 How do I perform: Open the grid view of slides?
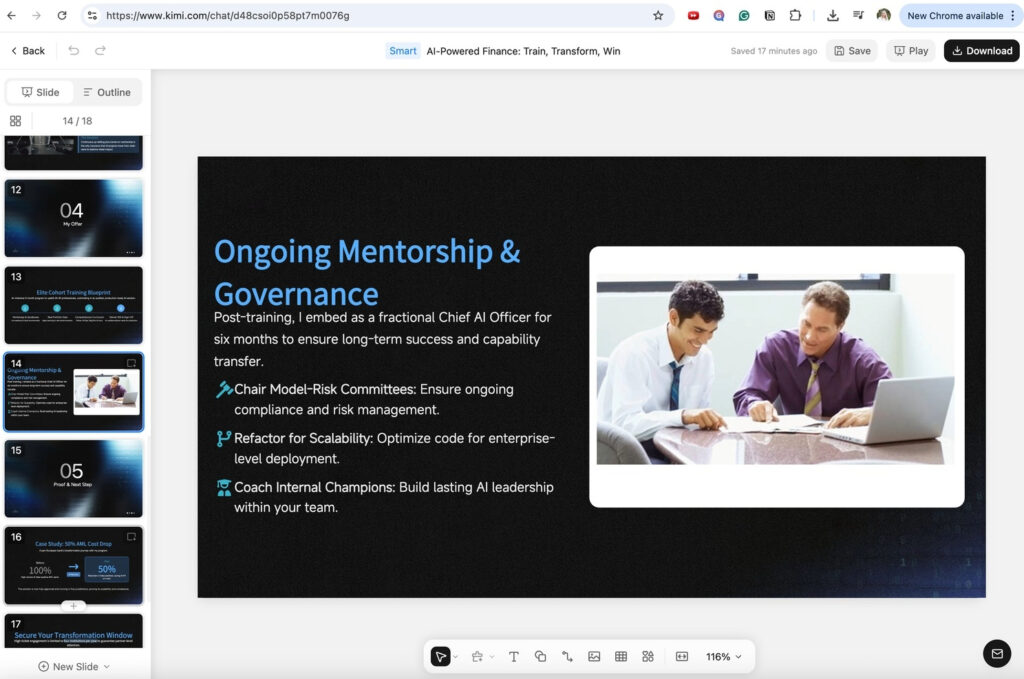(x=16, y=120)
